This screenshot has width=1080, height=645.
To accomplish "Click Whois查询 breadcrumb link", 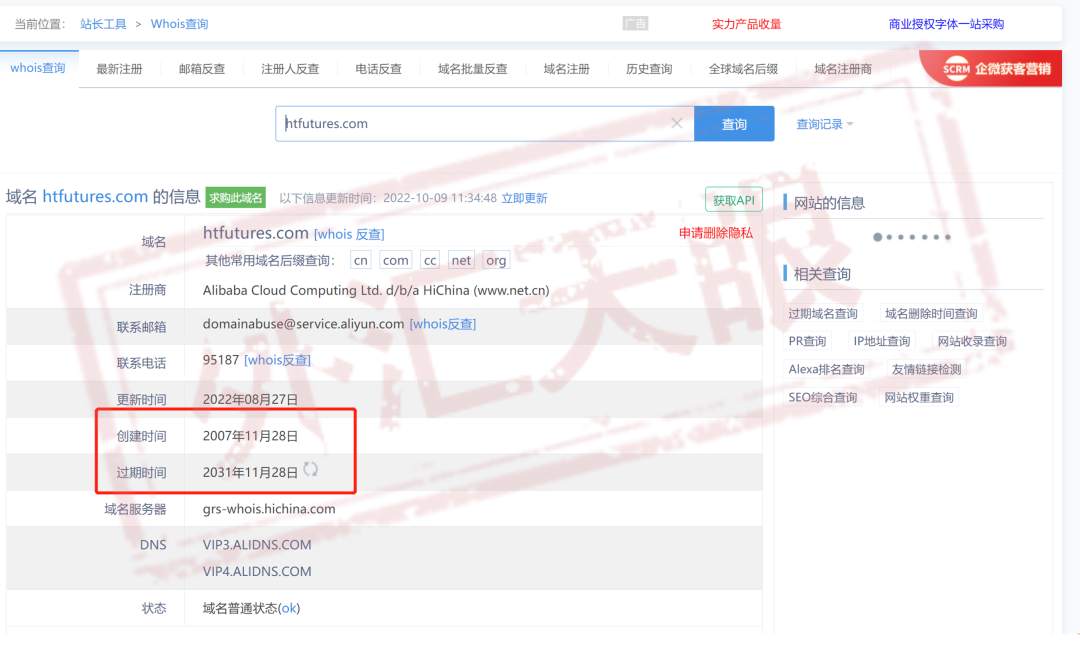I will point(179,24).
